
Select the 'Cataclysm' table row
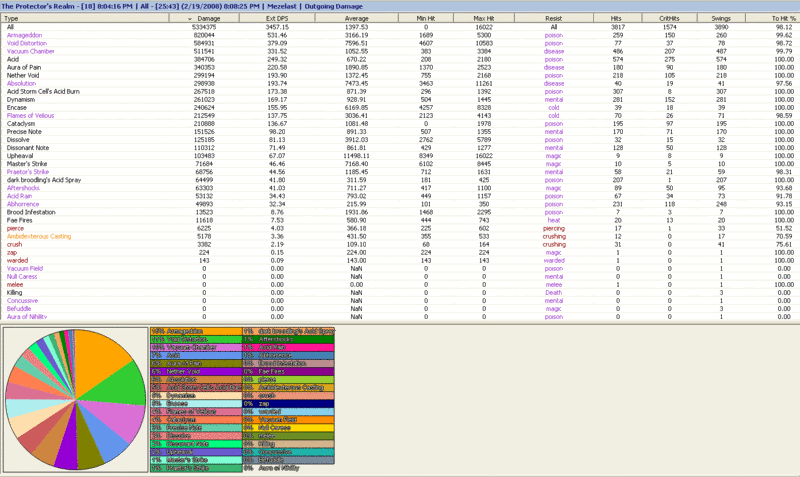point(400,124)
